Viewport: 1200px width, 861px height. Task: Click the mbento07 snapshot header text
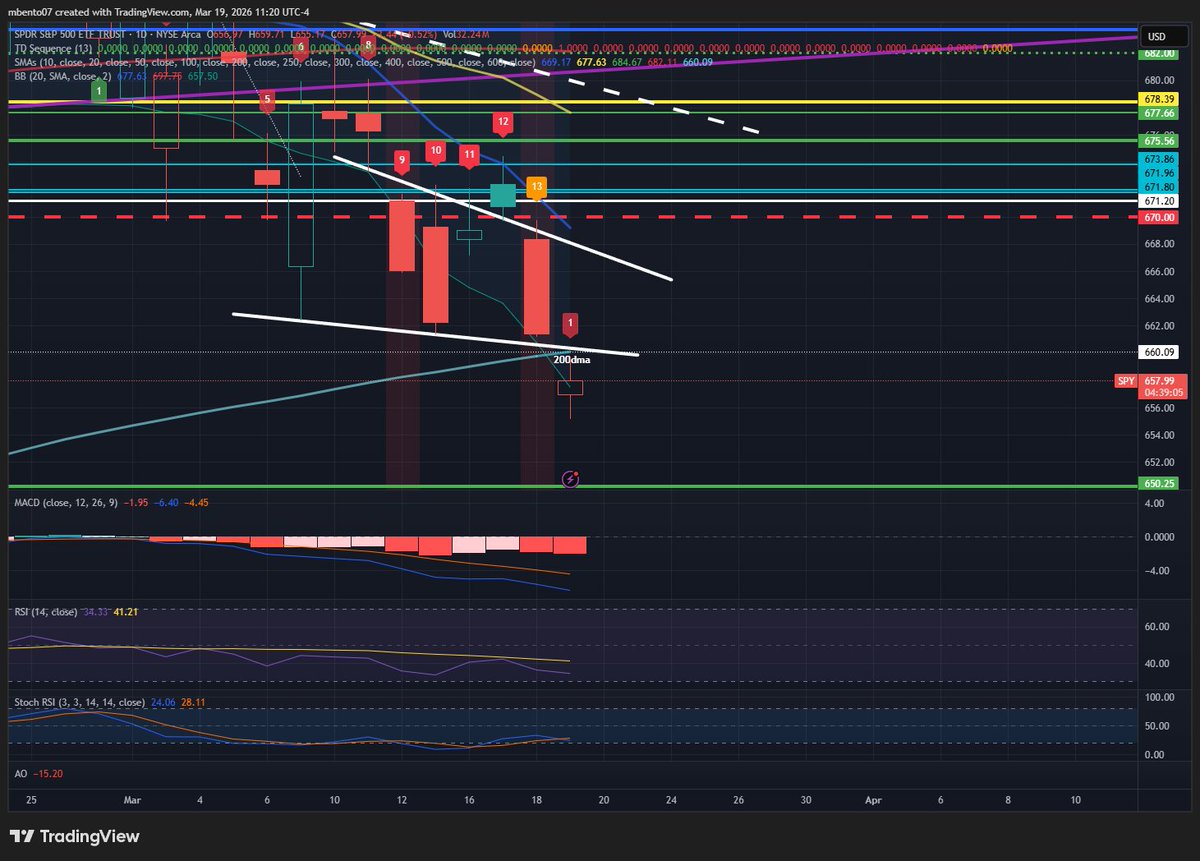[x=157, y=12]
